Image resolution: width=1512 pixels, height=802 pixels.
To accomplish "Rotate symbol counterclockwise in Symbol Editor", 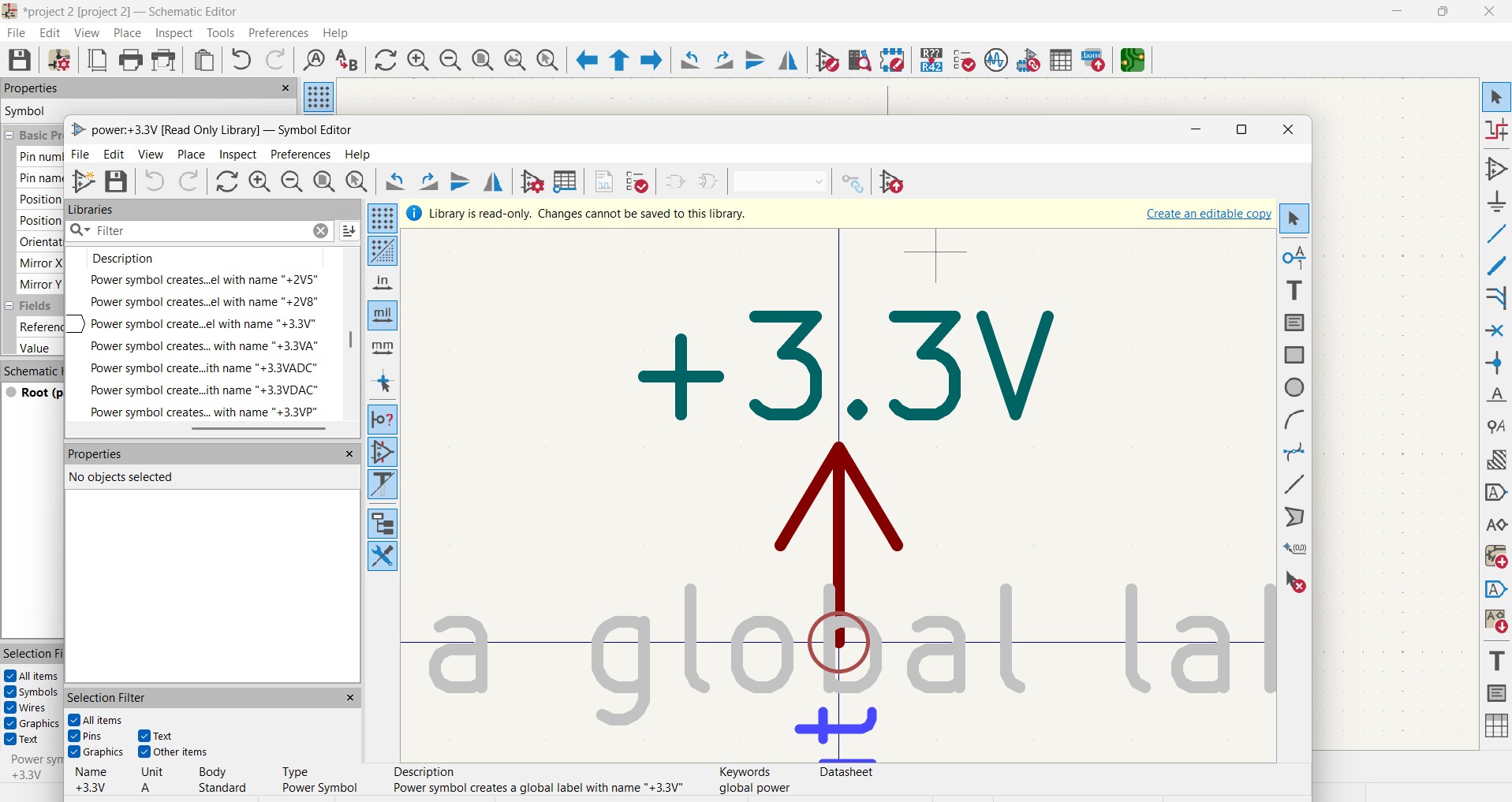I will [x=395, y=182].
